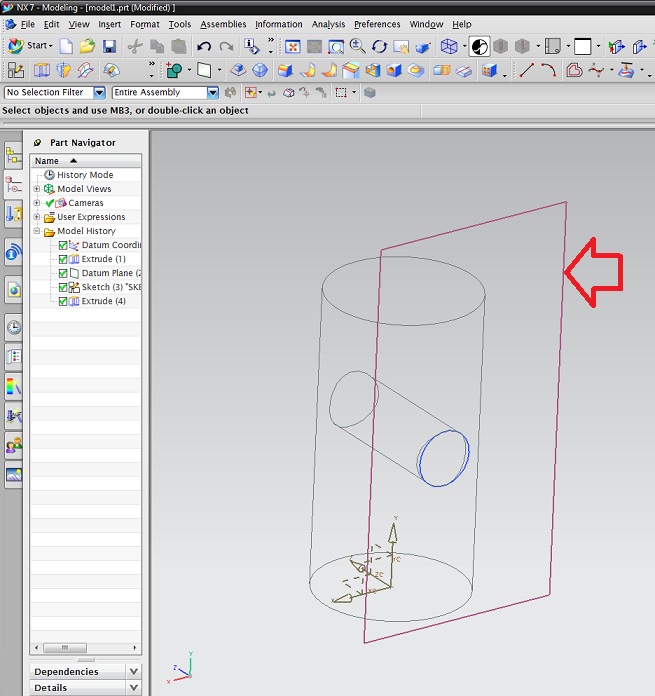Screen dimensions: 655x696
Task: Activate the Pan hand tool
Action: click(401, 46)
